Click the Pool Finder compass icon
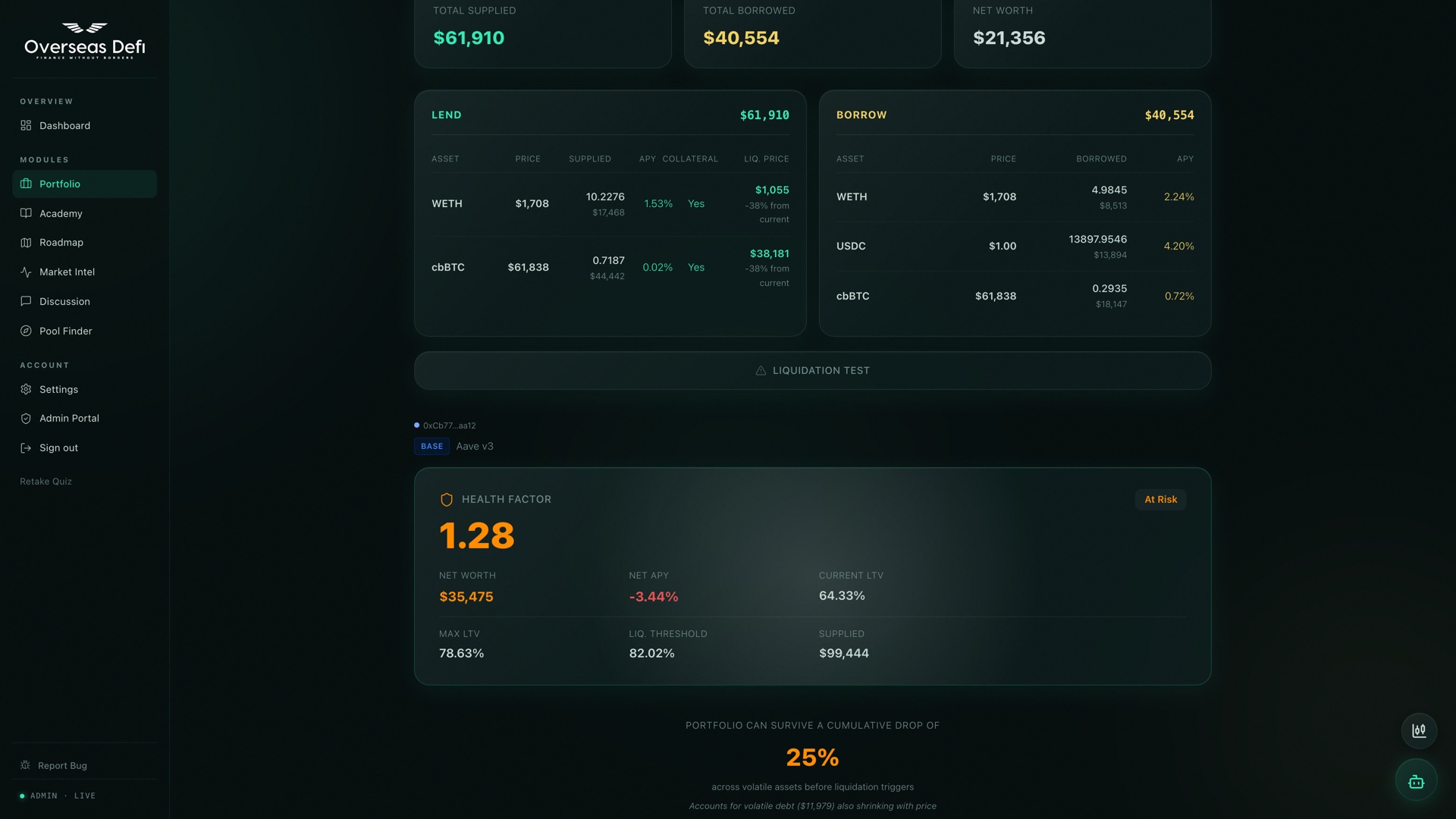Screen dimensions: 1456x819 click(x=26, y=331)
